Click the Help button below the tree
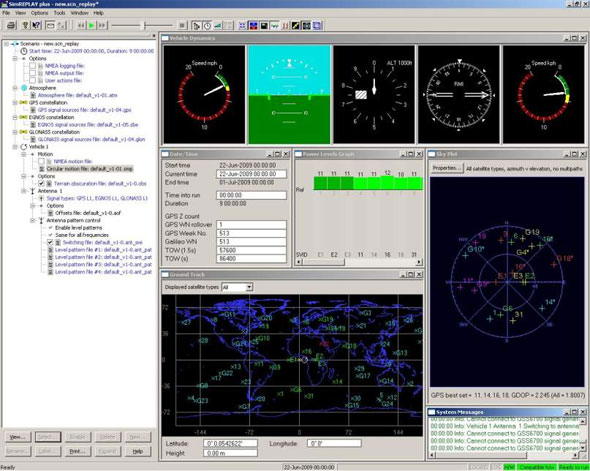 click(138, 451)
